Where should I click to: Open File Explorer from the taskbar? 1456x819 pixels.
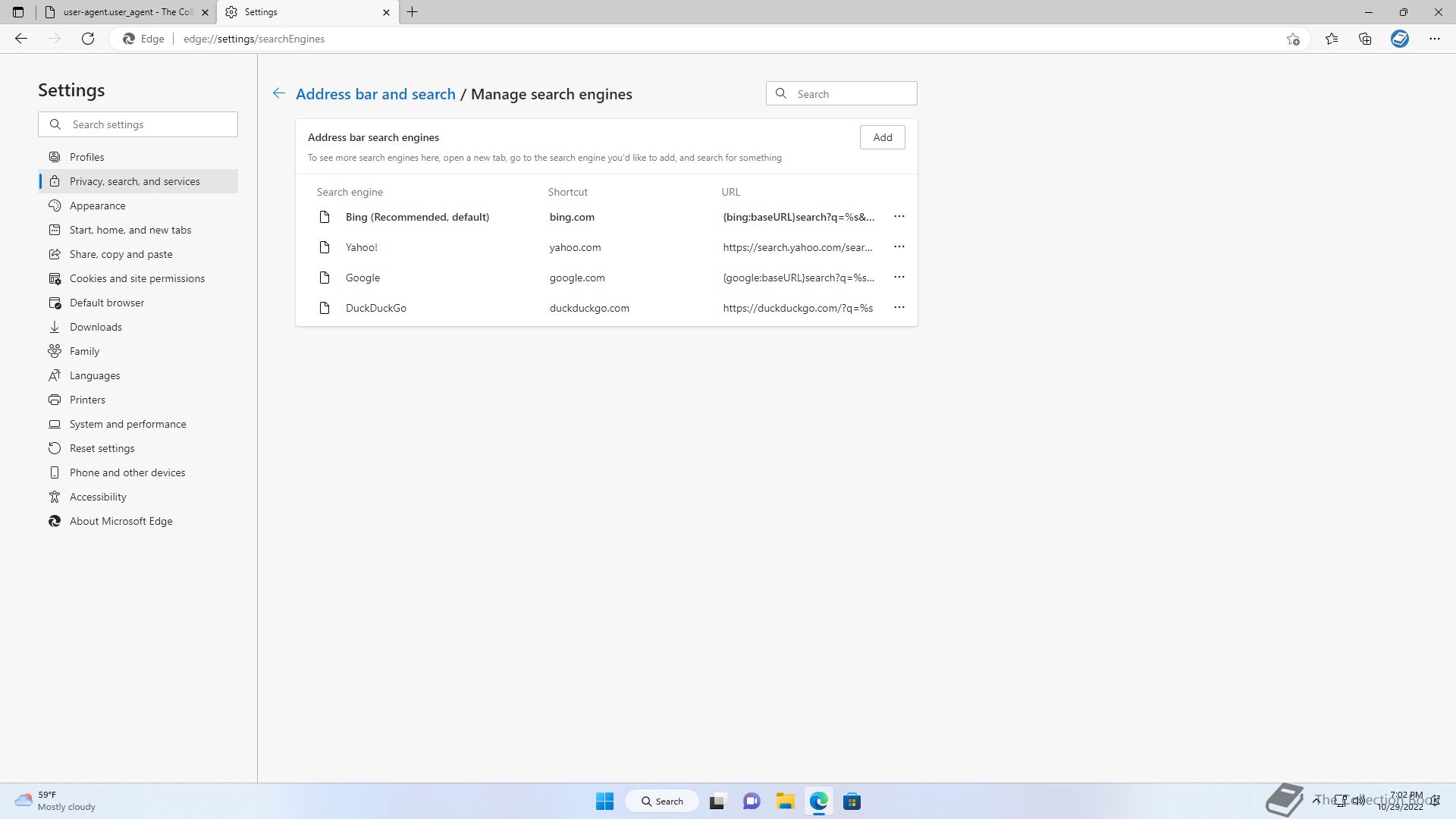pyautogui.click(x=785, y=802)
